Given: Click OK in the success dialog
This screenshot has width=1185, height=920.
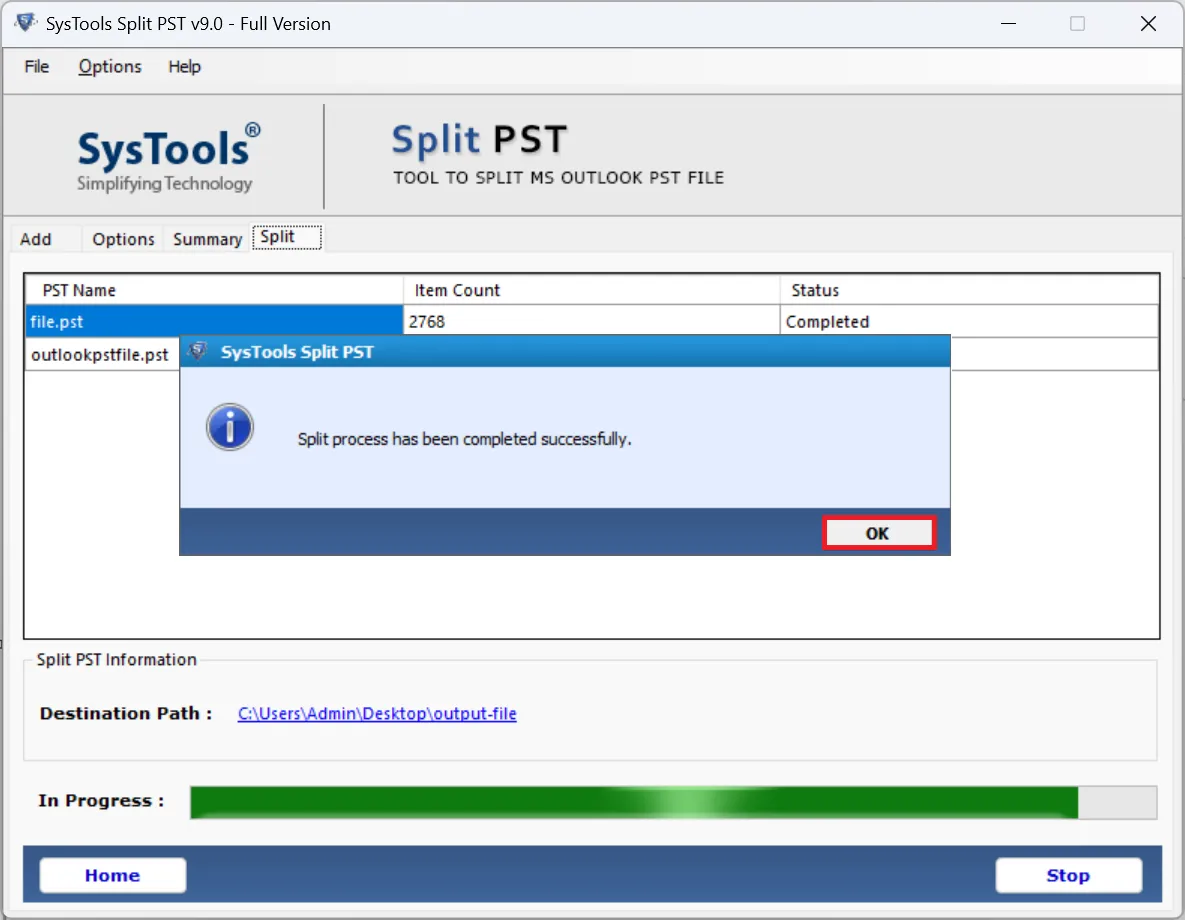Looking at the screenshot, I should tap(878, 533).
